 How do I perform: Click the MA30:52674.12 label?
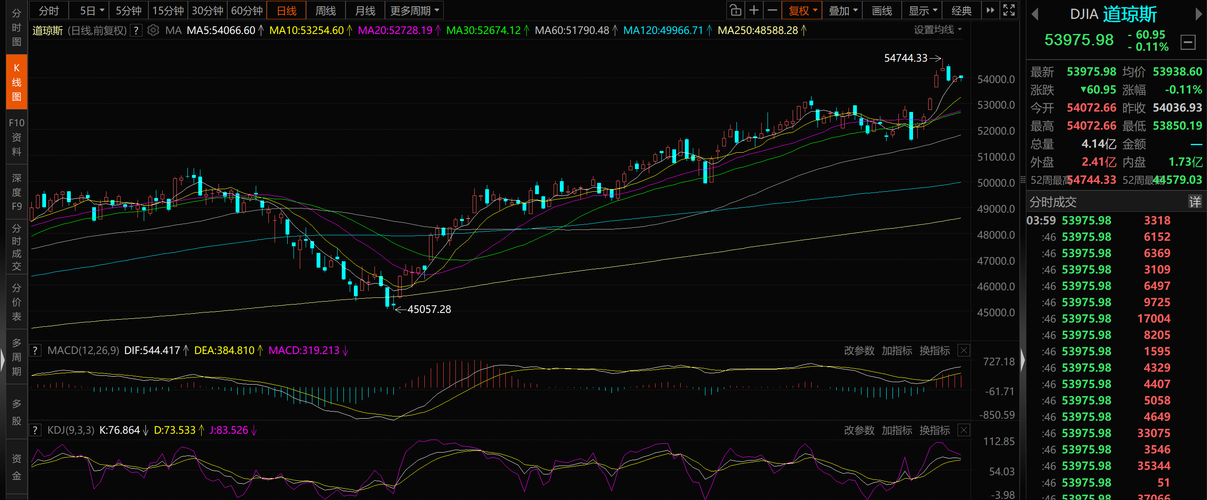[484, 30]
